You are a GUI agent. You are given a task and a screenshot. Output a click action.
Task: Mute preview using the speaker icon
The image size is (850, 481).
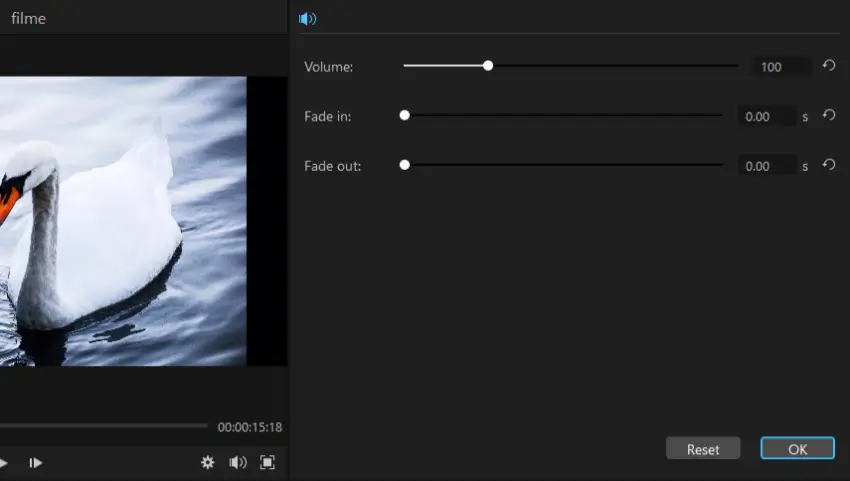[238, 462]
